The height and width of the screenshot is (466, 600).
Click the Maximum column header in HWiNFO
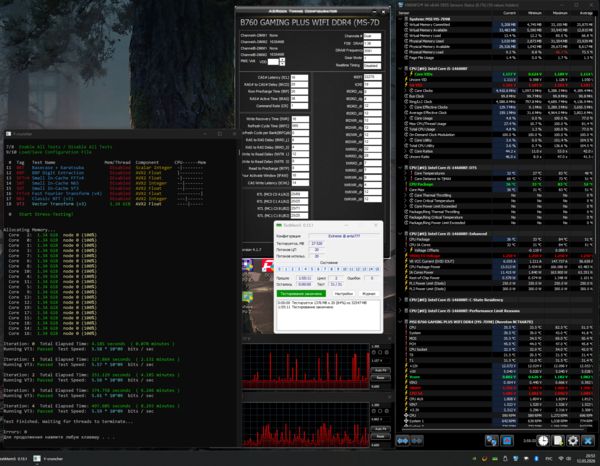pyautogui.click(x=556, y=13)
